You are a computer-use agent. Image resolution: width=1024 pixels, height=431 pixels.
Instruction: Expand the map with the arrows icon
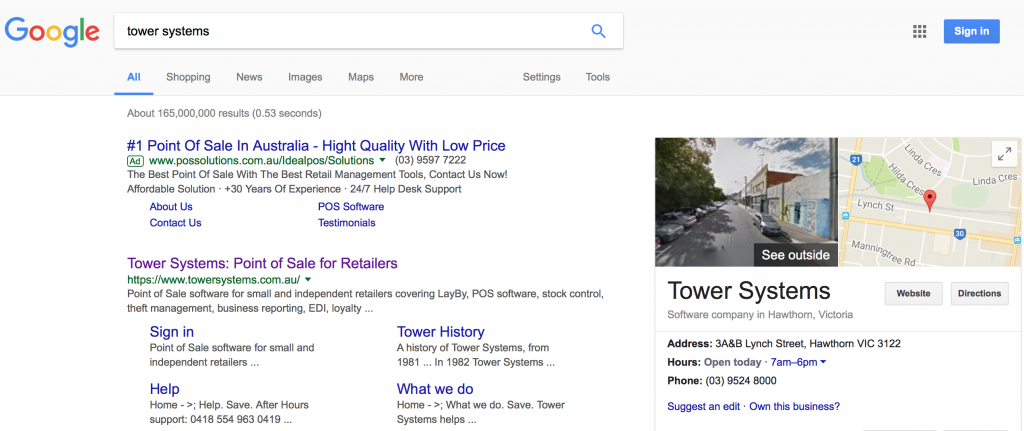1002,155
